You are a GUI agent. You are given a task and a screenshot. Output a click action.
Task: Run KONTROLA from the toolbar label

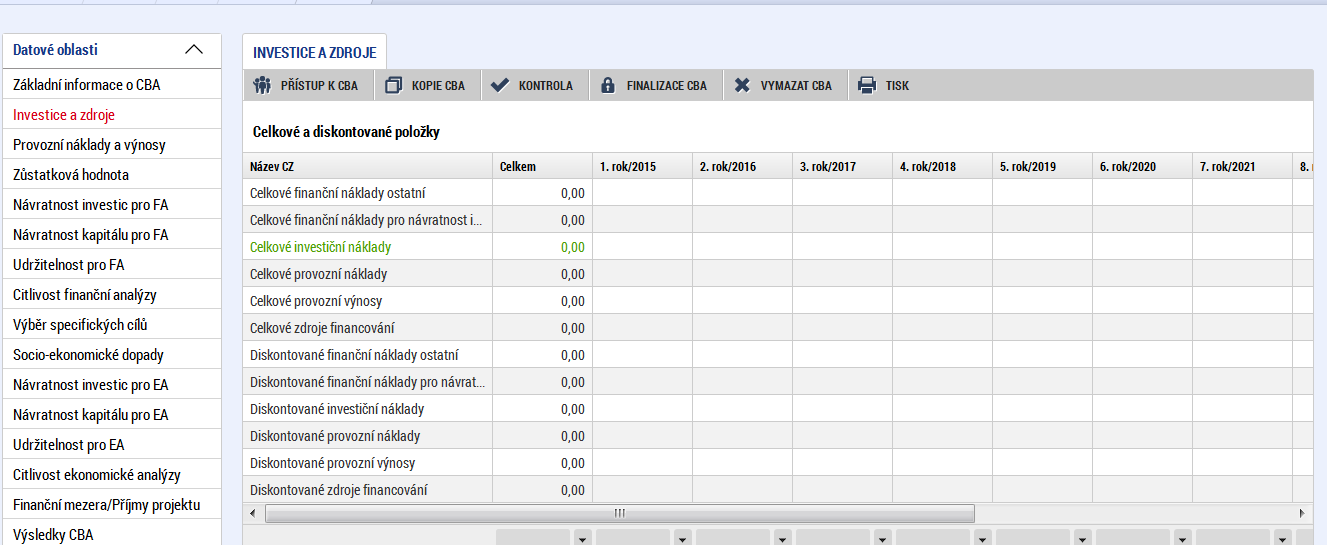tap(545, 86)
